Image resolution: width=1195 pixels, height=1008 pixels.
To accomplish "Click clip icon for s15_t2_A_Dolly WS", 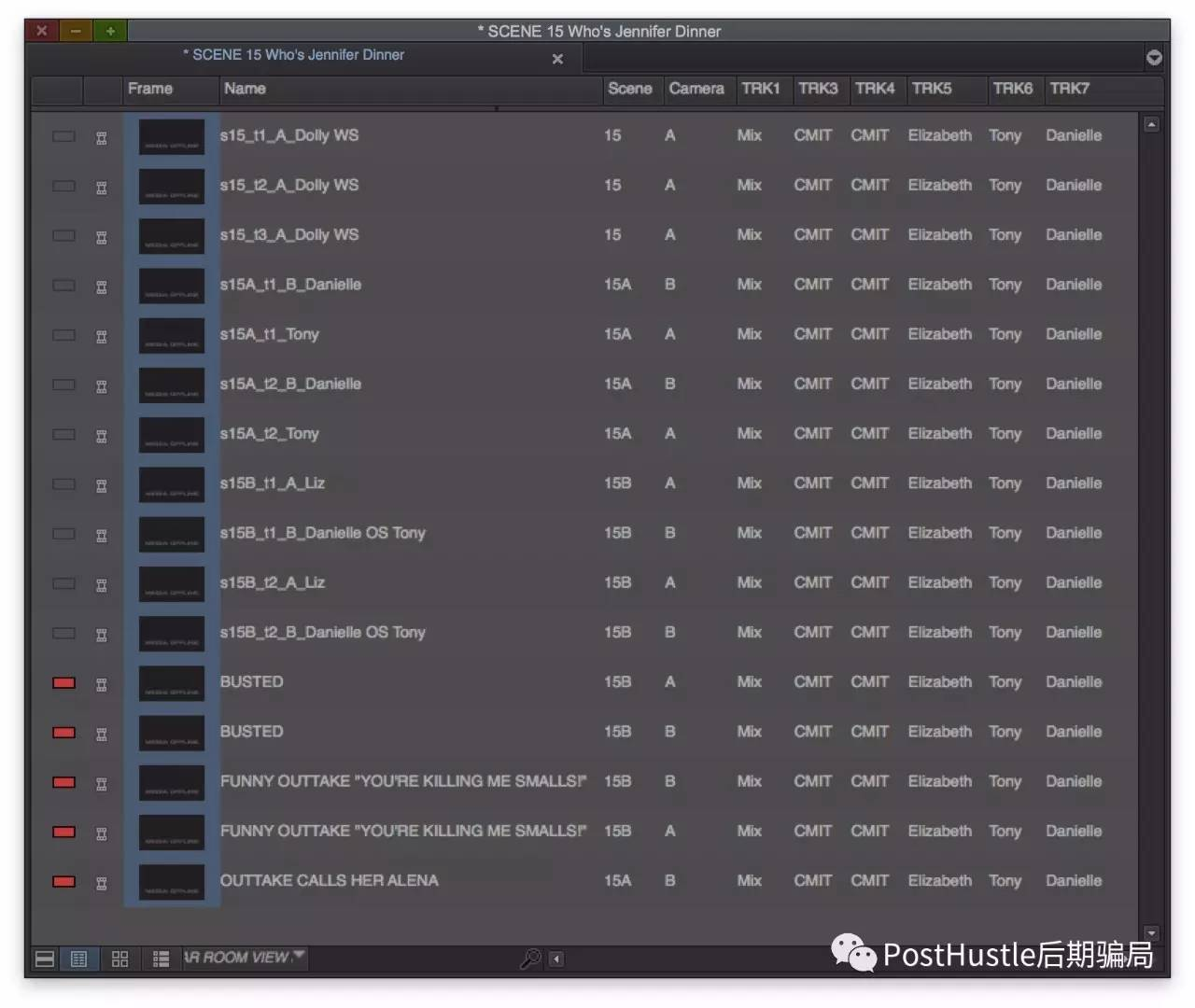I will pos(102,188).
